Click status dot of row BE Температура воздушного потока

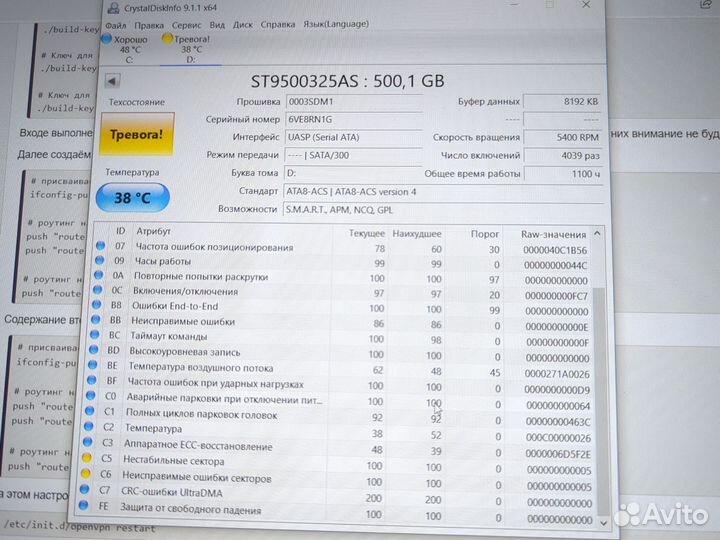click(x=92, y=365)
